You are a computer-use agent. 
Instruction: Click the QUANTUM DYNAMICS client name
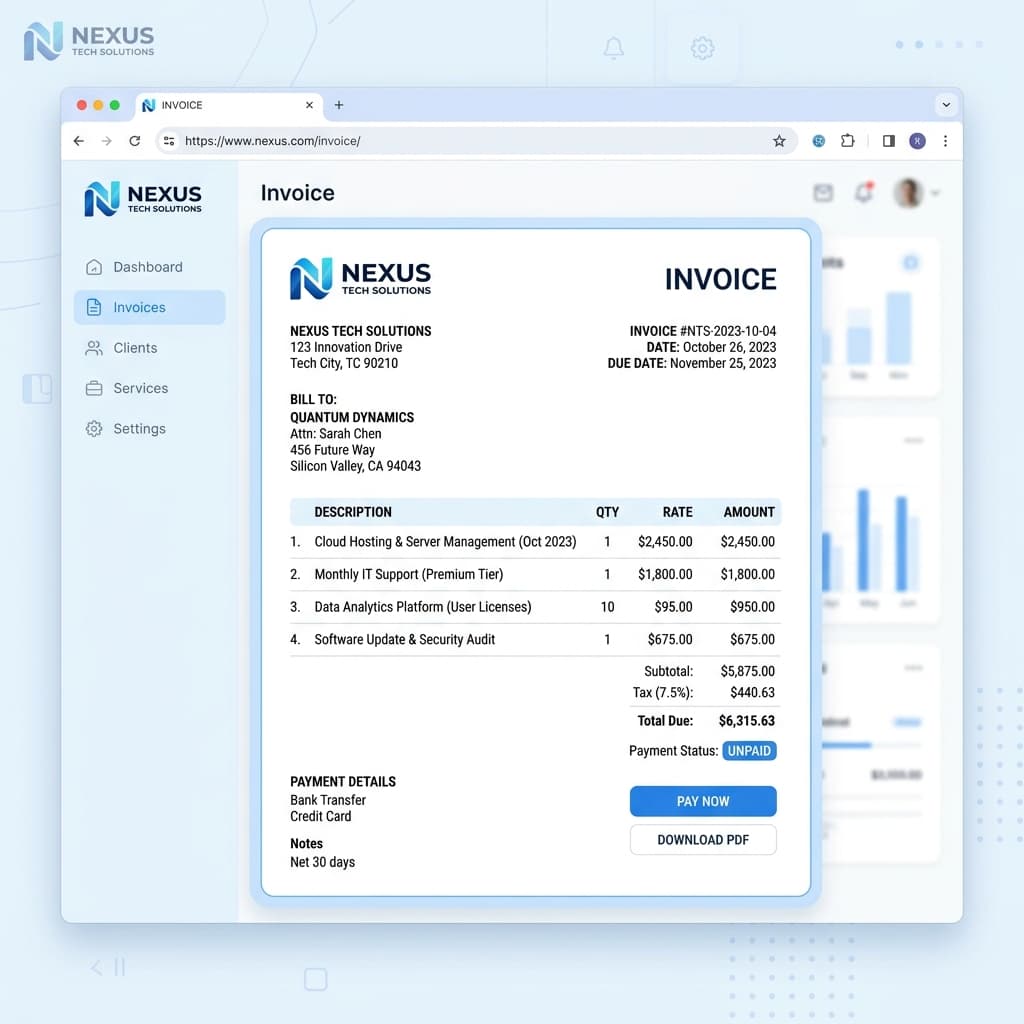point(352,417)
